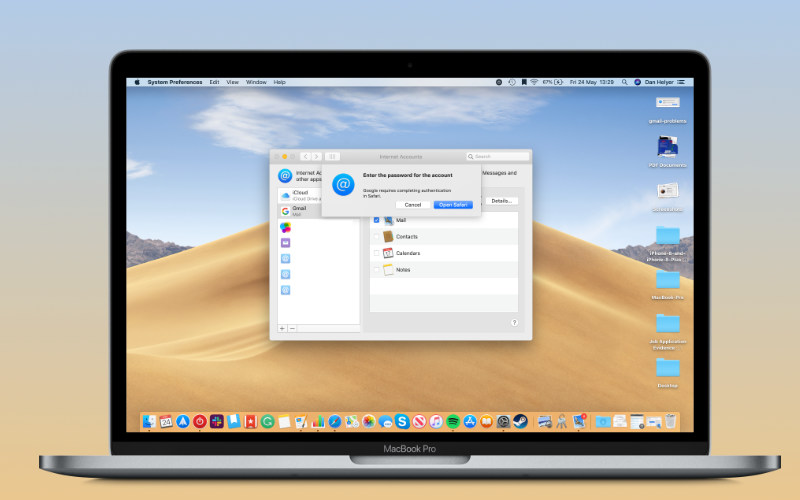The image size is (800, 500).
Task: Open System Preferences in the dock
Action: click(x=503, y=421)
